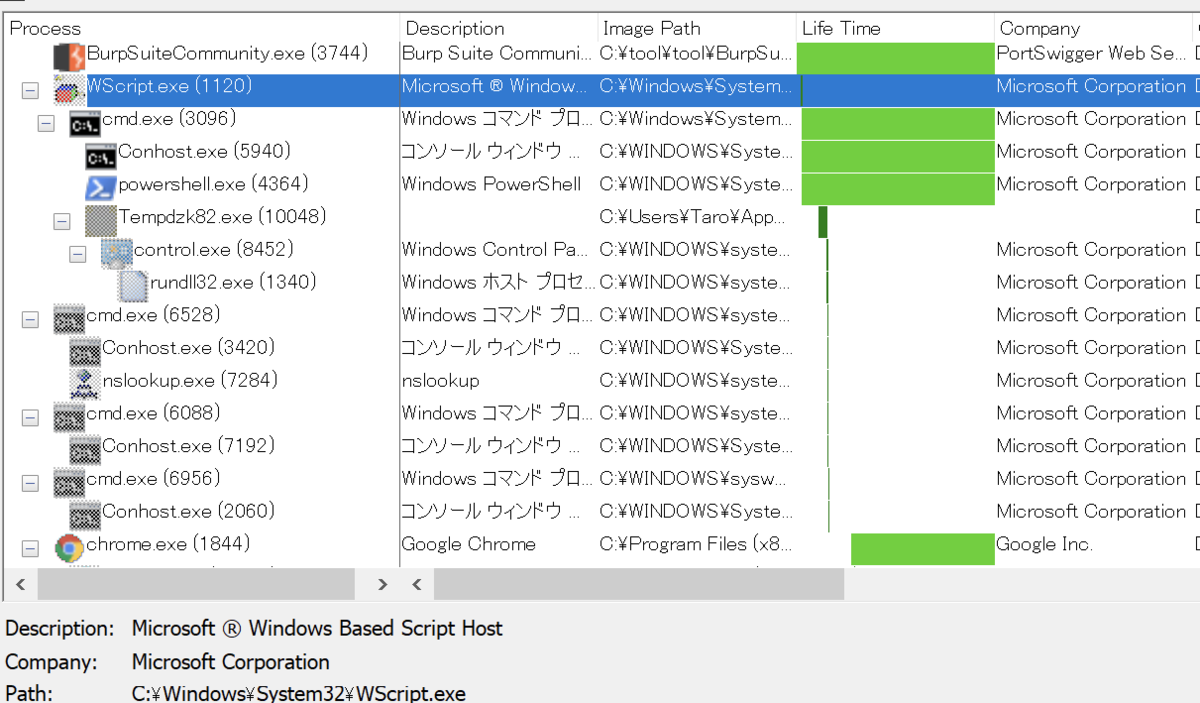Click the cmd.exe (6088) icon
The image size is (1200, 703).
click(68, 417)
